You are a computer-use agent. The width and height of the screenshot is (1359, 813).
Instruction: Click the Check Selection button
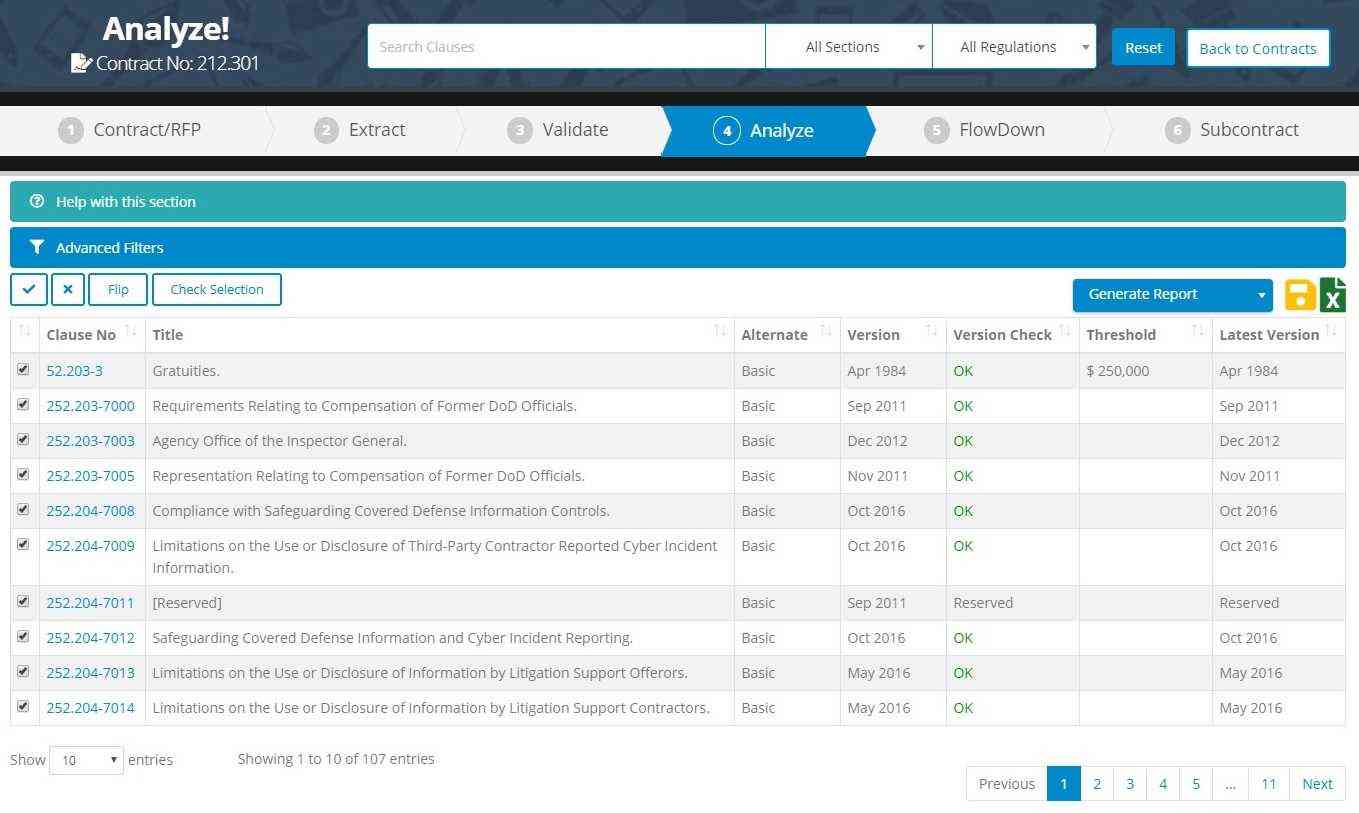click(x=217, y=289)
